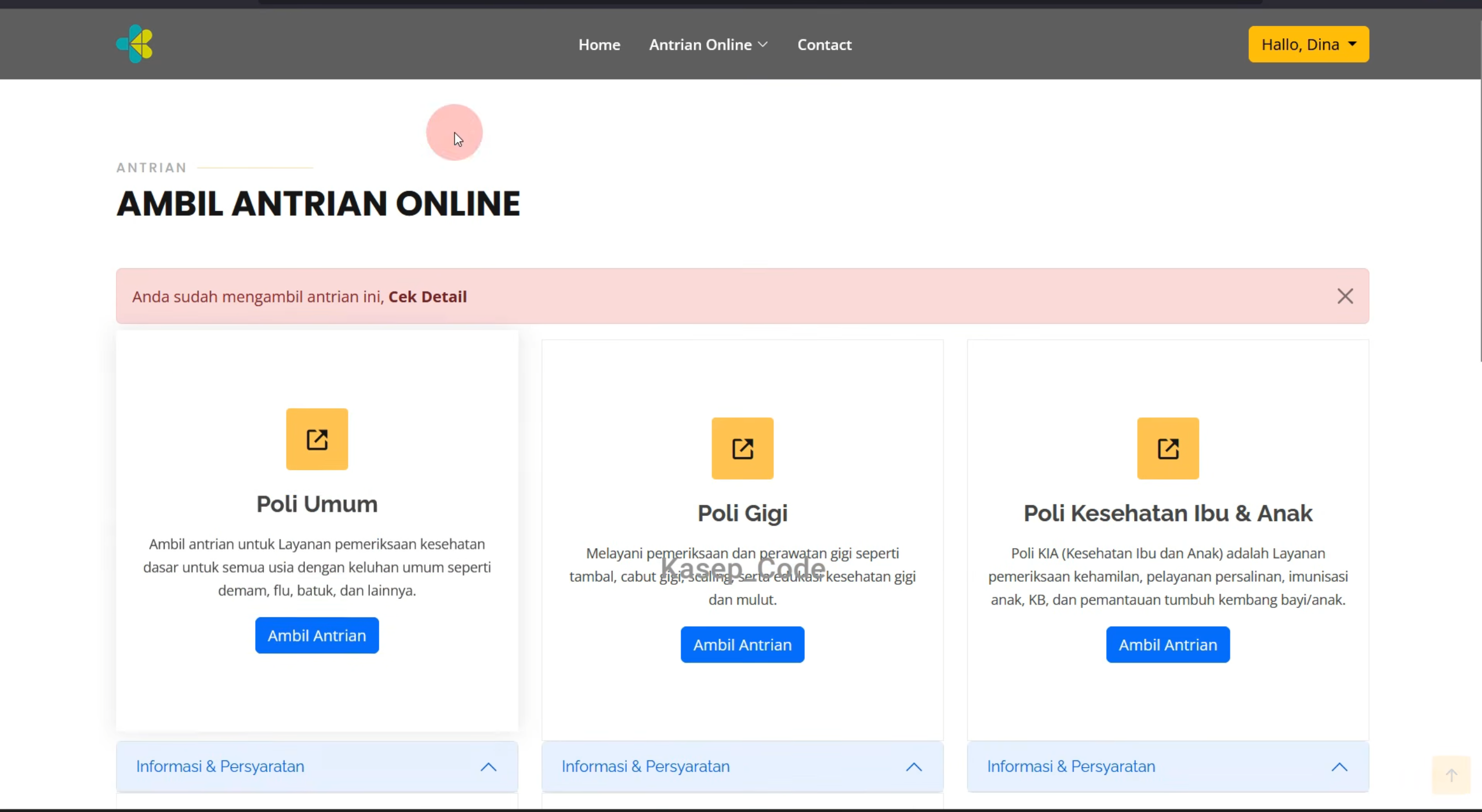Click the Poli Kesehatan Ibu & Anak icon
The width and height of the screenshot is (1482, 812).
(x=1168, y=449)
